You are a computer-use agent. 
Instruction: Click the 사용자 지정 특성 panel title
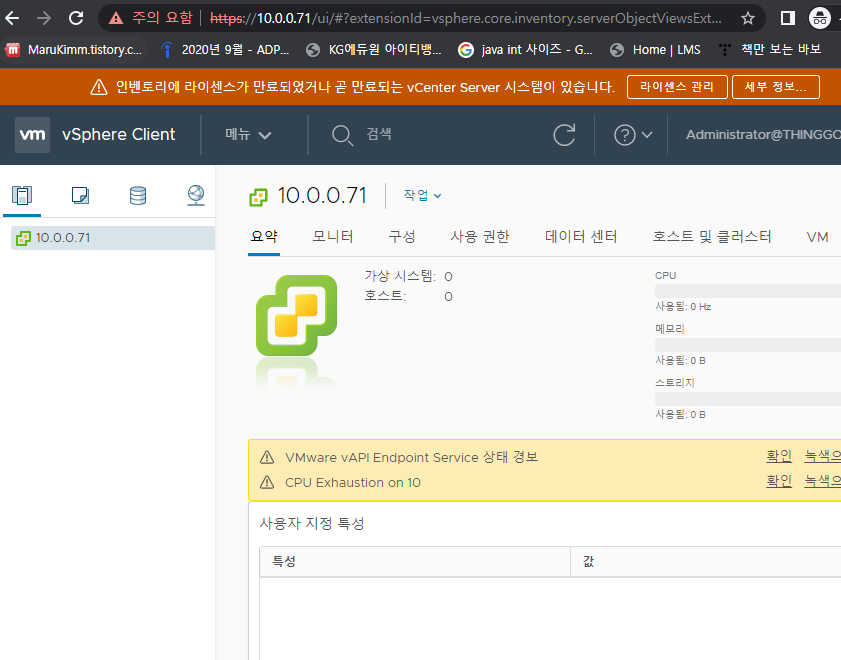[x=312, y=523]
